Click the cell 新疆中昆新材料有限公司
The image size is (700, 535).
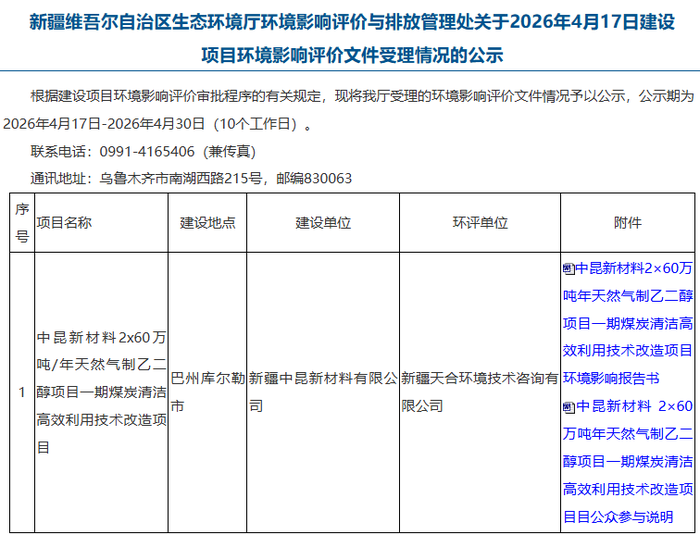323,392
